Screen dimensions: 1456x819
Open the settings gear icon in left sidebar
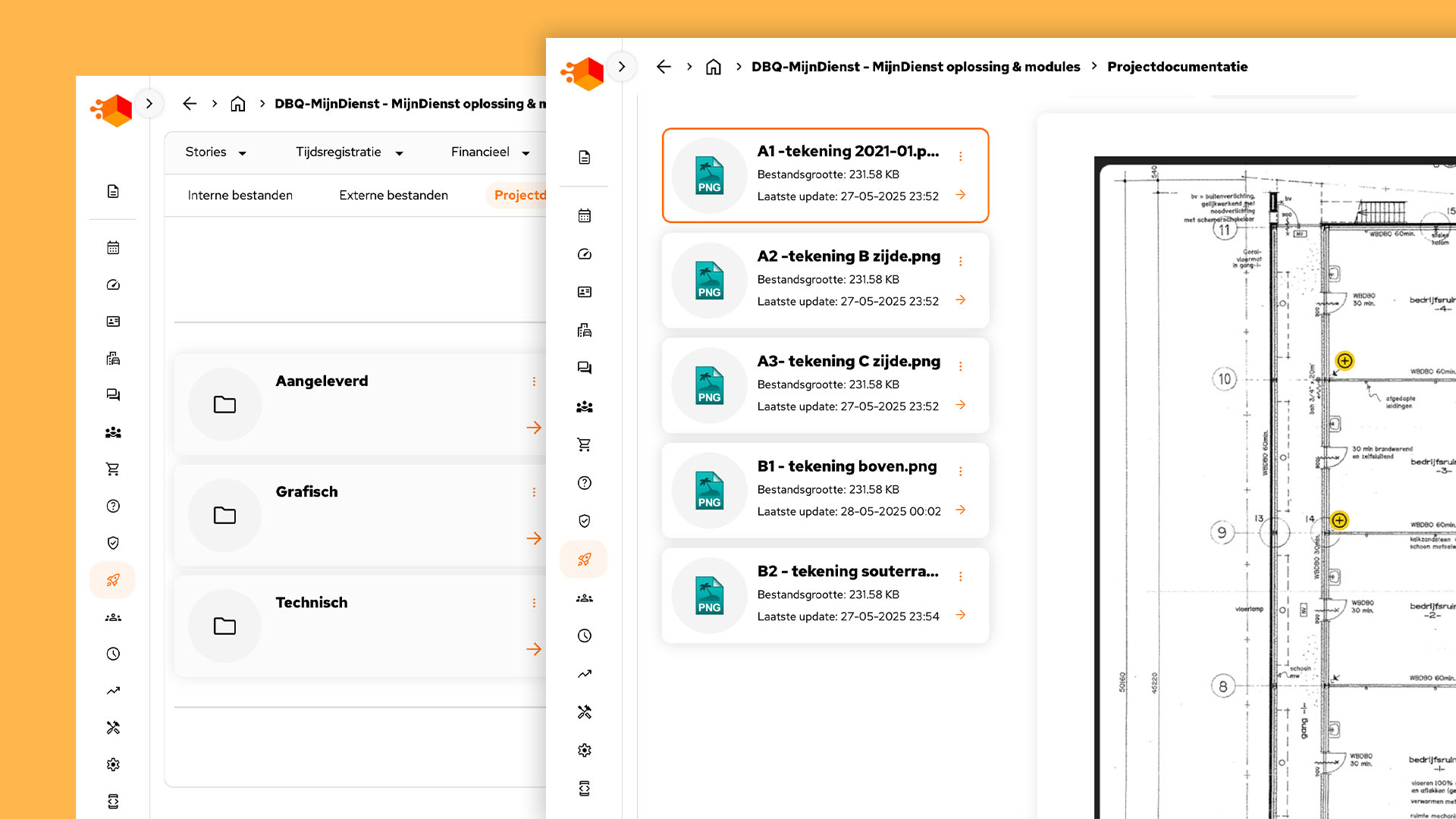tap(113, 764)
